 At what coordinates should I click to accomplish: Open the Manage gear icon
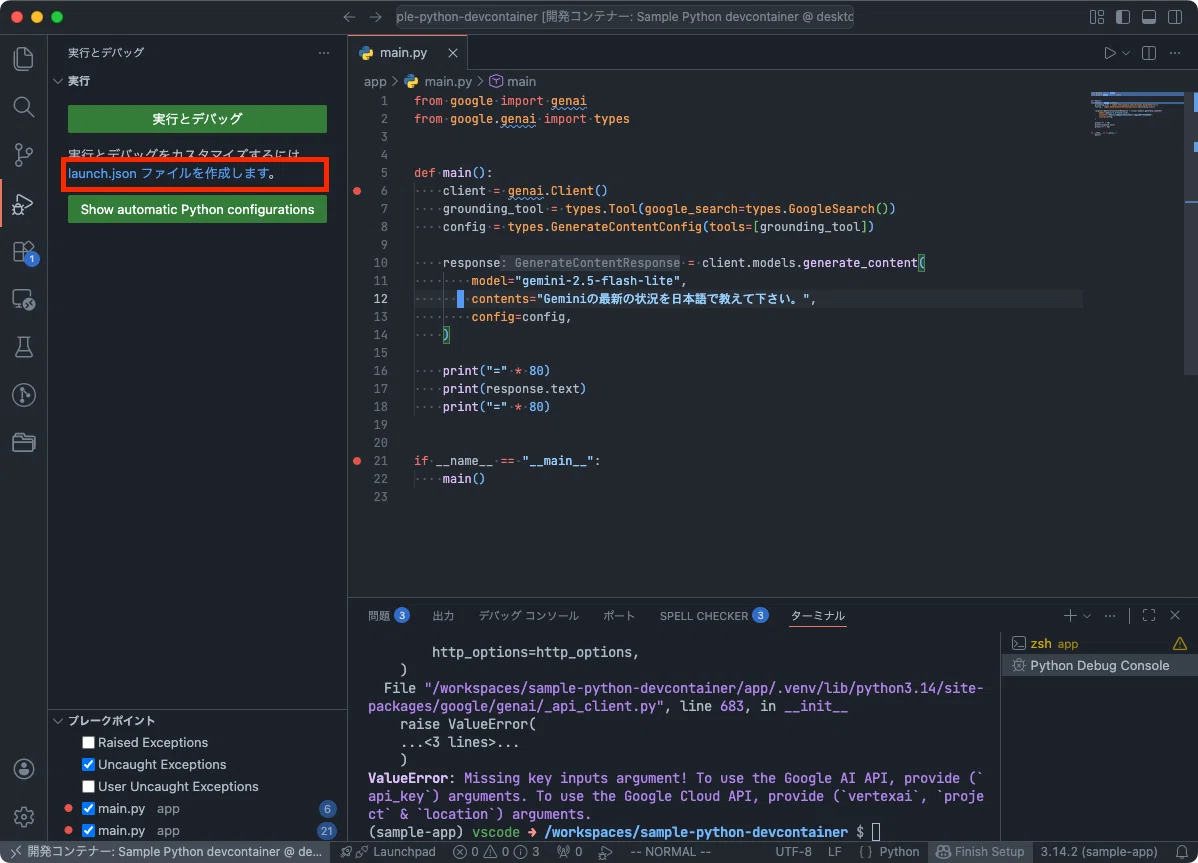[24, 816]
